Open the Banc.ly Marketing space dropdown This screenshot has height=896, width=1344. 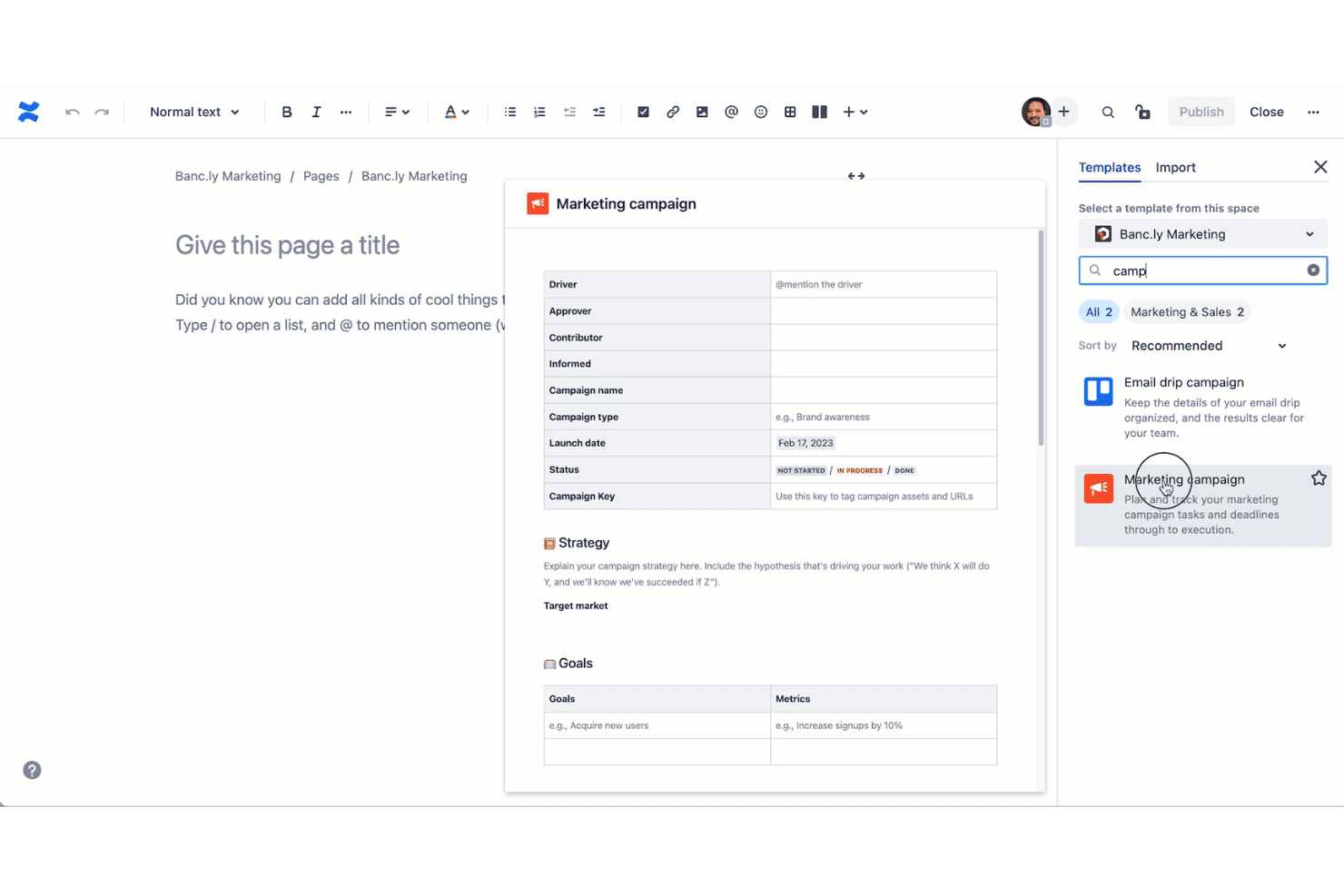(x=1203, y=234)
